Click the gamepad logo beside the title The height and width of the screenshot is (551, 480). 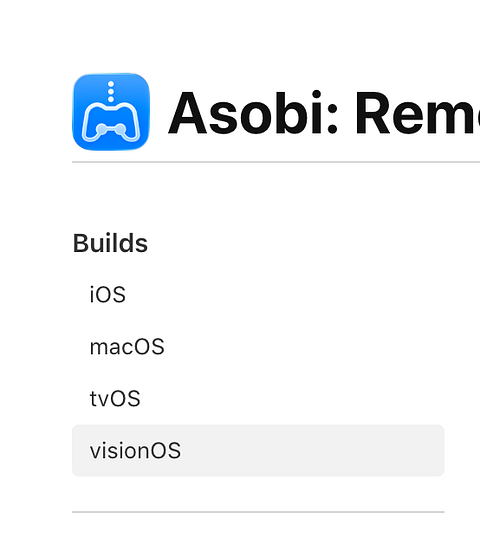click(x=111, y=112)
